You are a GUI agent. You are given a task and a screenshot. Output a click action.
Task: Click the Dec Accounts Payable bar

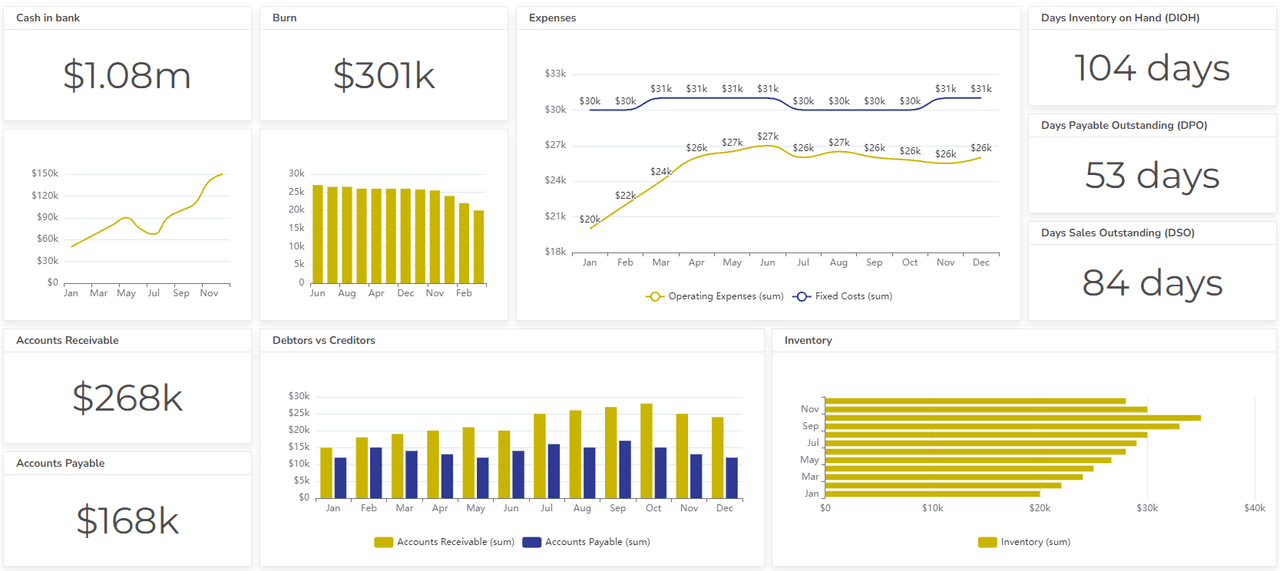pyautogui.click(x=732, y=478)
